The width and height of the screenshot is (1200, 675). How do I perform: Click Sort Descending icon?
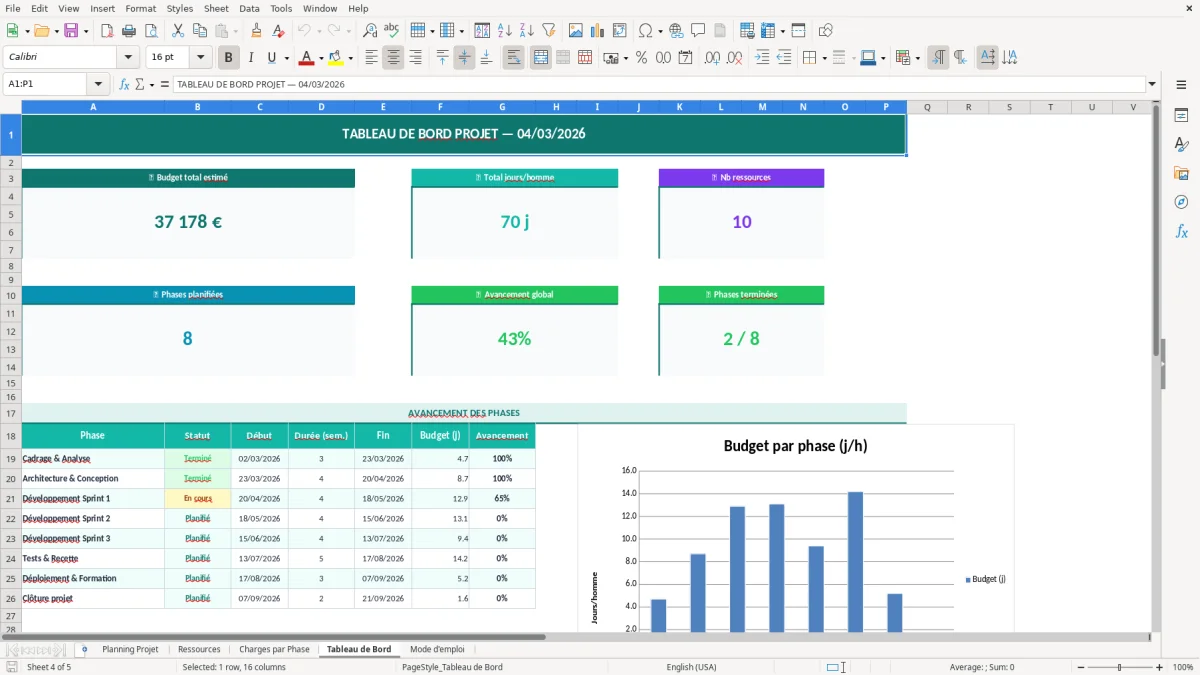click(x=526, y=31)
